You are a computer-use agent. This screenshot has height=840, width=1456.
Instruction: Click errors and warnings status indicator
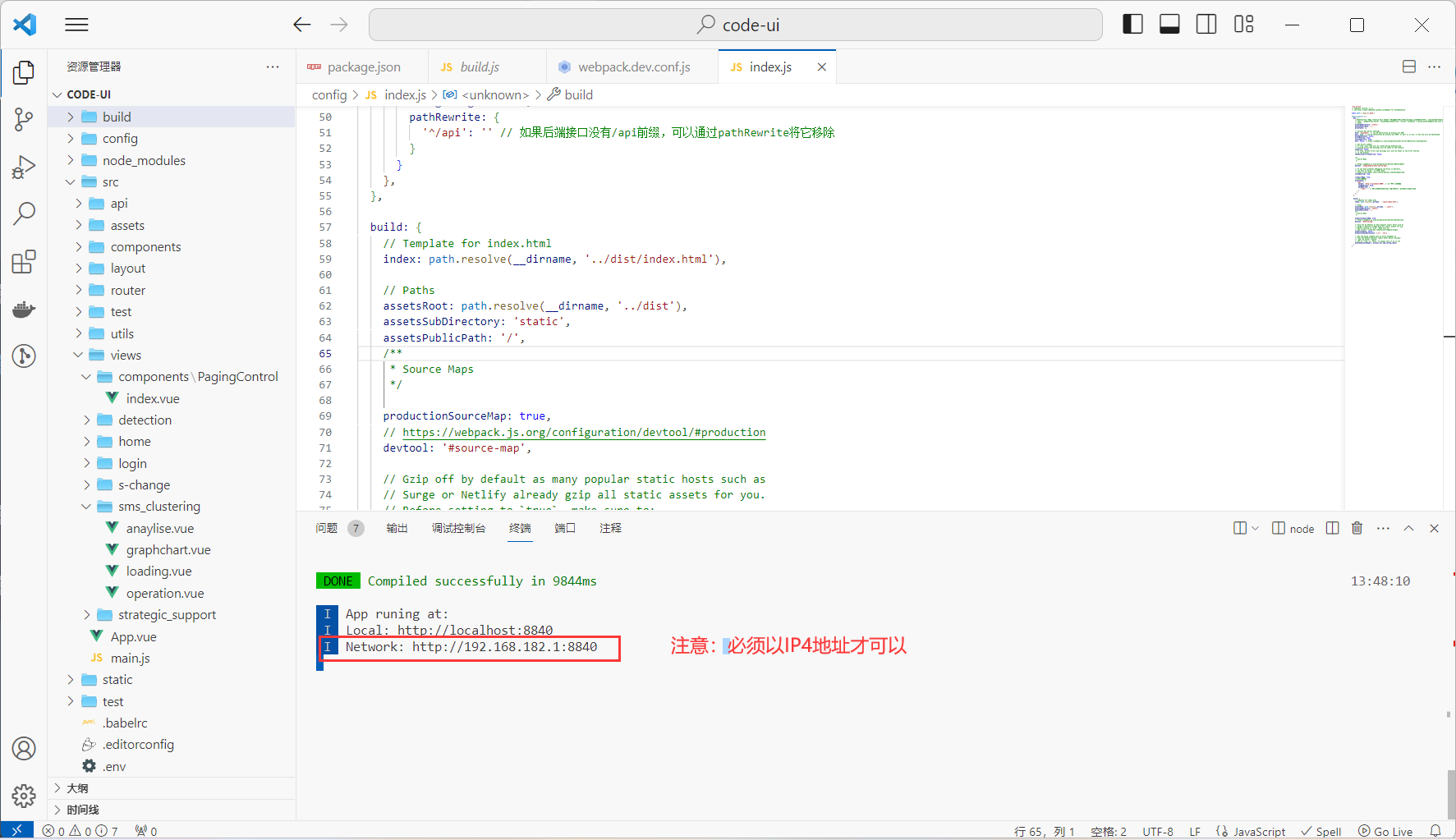point(80,831)
